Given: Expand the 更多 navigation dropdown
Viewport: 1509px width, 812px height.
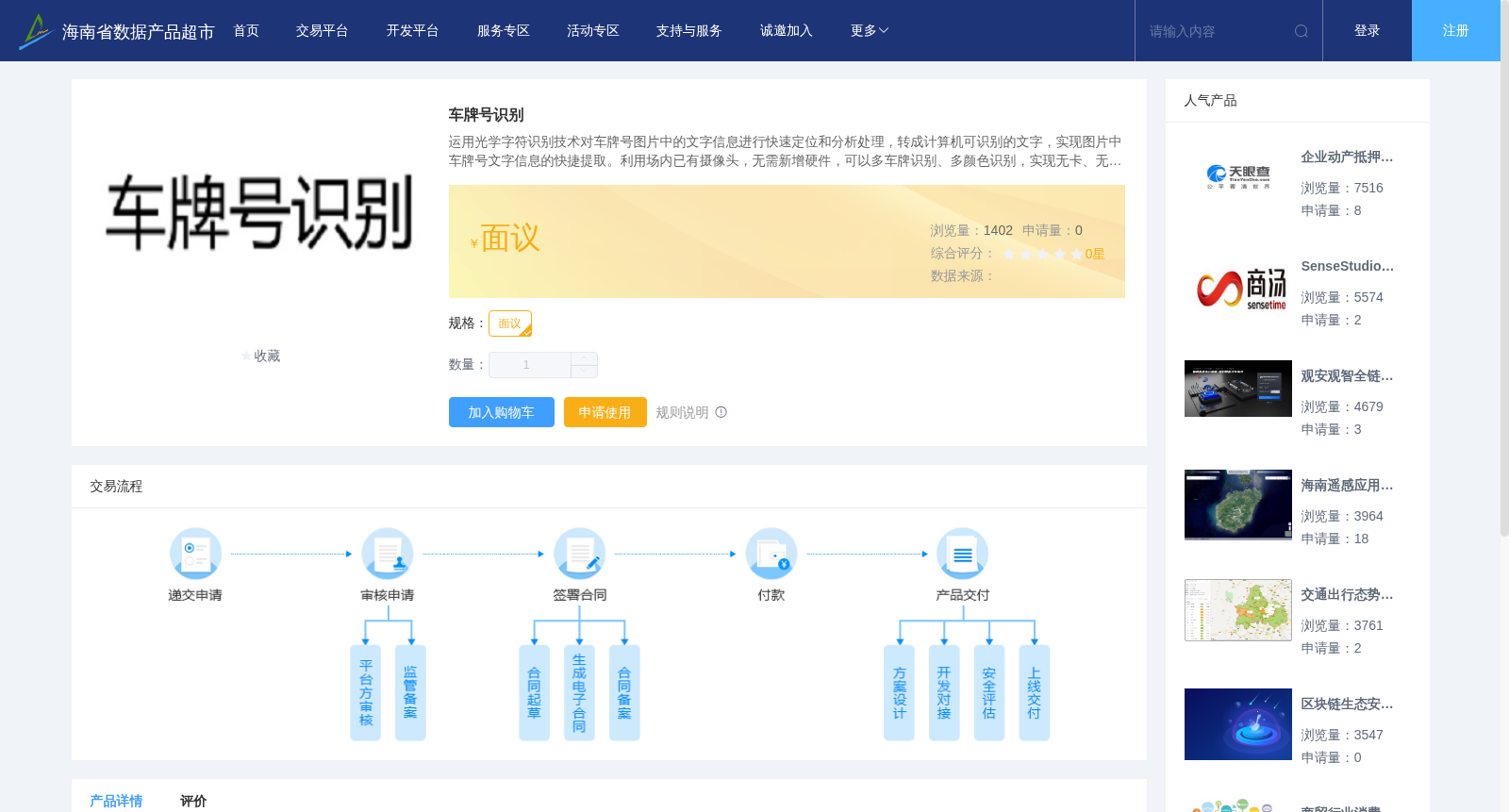Looking at the screenshot, I should 870,31.
